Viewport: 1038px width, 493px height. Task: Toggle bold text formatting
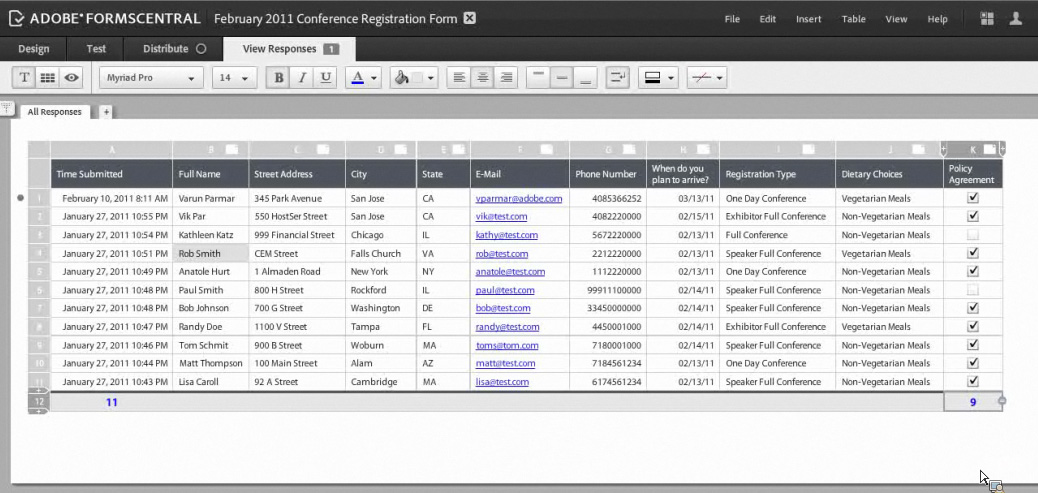tap(278, 78)
